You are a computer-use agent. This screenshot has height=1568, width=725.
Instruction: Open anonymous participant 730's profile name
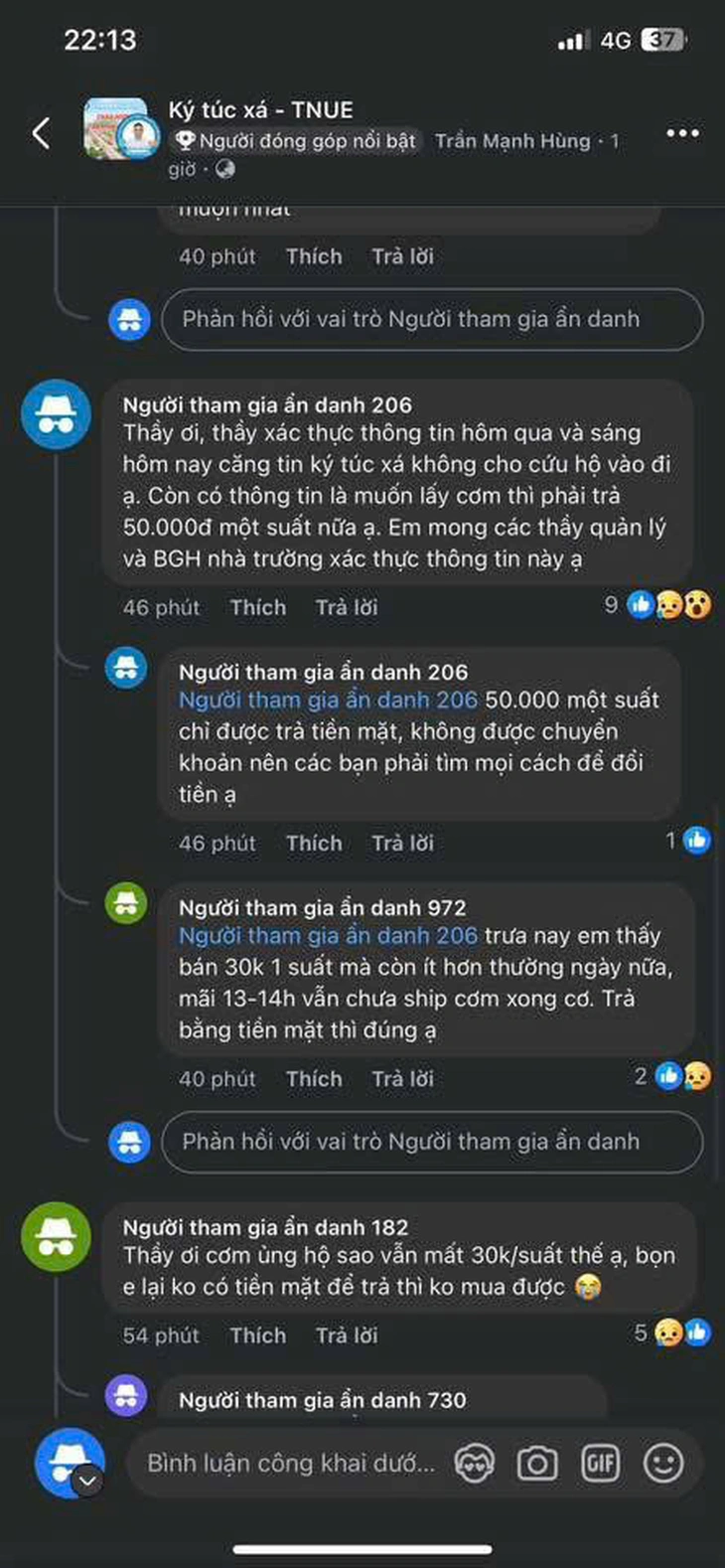point(322,1400)
